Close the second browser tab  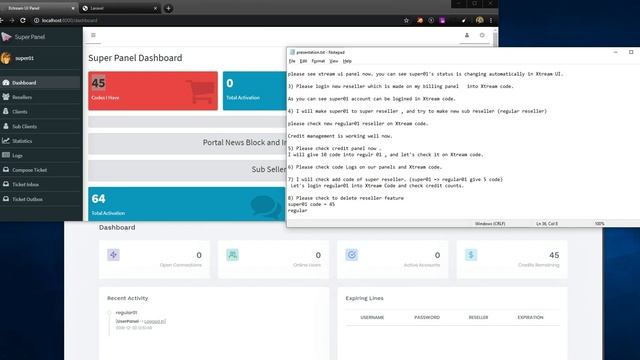(x=155, y=8)
